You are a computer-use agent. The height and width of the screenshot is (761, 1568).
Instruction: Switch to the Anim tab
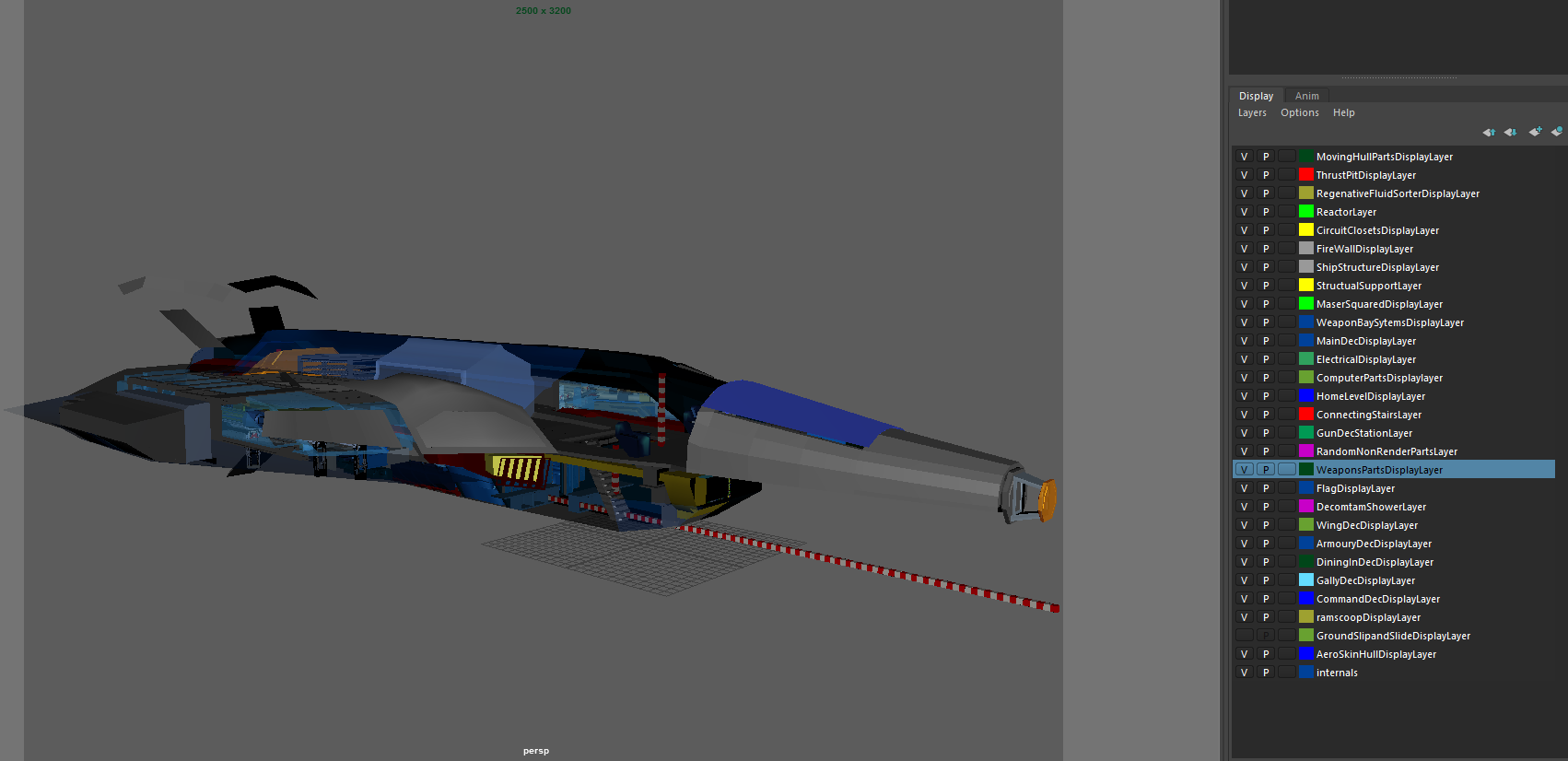click(x=1306, y=96)
